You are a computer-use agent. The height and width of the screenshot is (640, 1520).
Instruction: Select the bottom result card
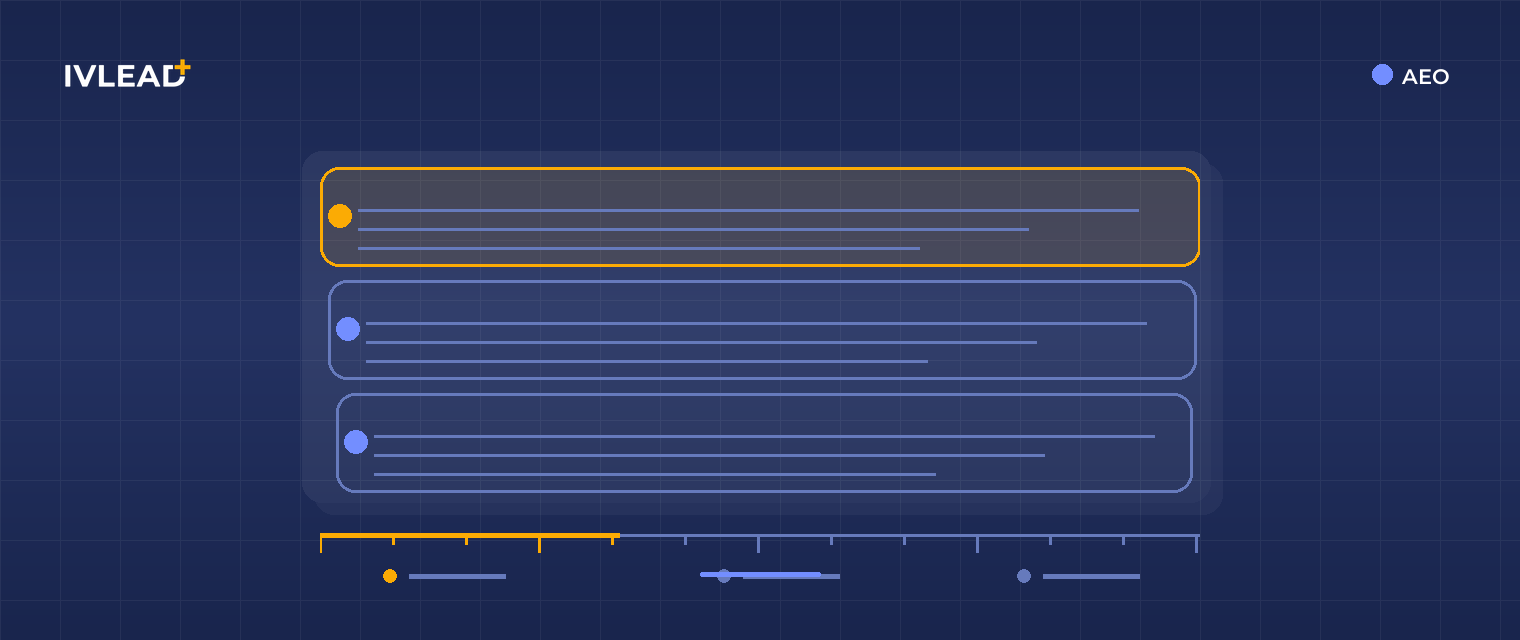[764, 443]
